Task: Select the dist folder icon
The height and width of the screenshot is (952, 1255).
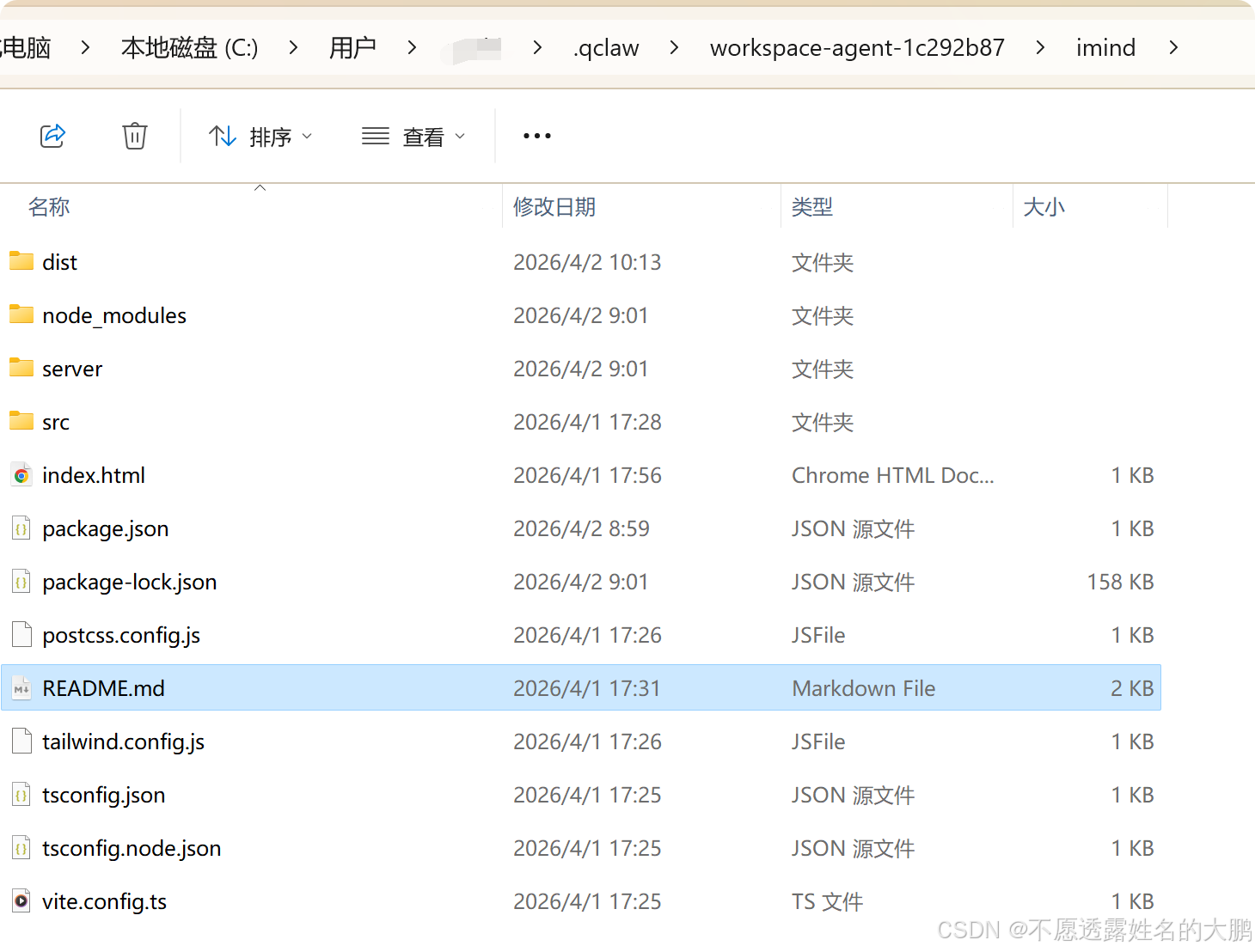Action: 21,261
